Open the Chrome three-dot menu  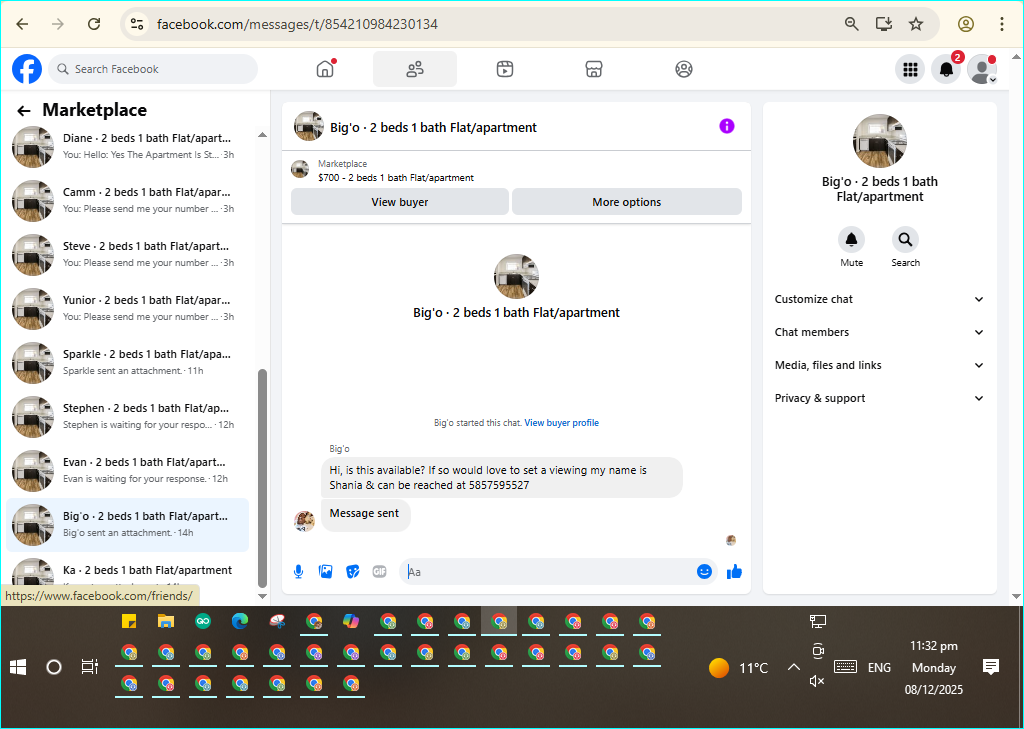[x=1002, y=24]
